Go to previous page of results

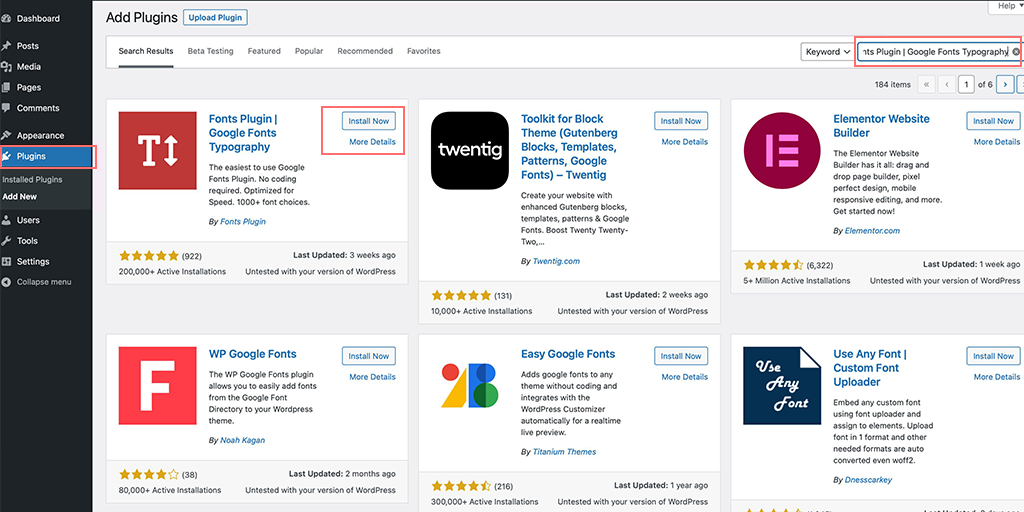tap(946, 84)
